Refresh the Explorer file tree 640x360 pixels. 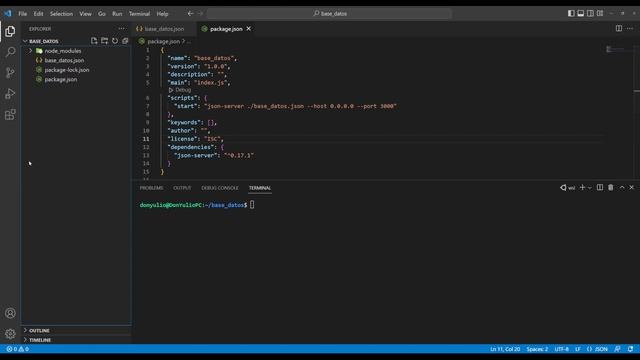[x=115, y=41]
